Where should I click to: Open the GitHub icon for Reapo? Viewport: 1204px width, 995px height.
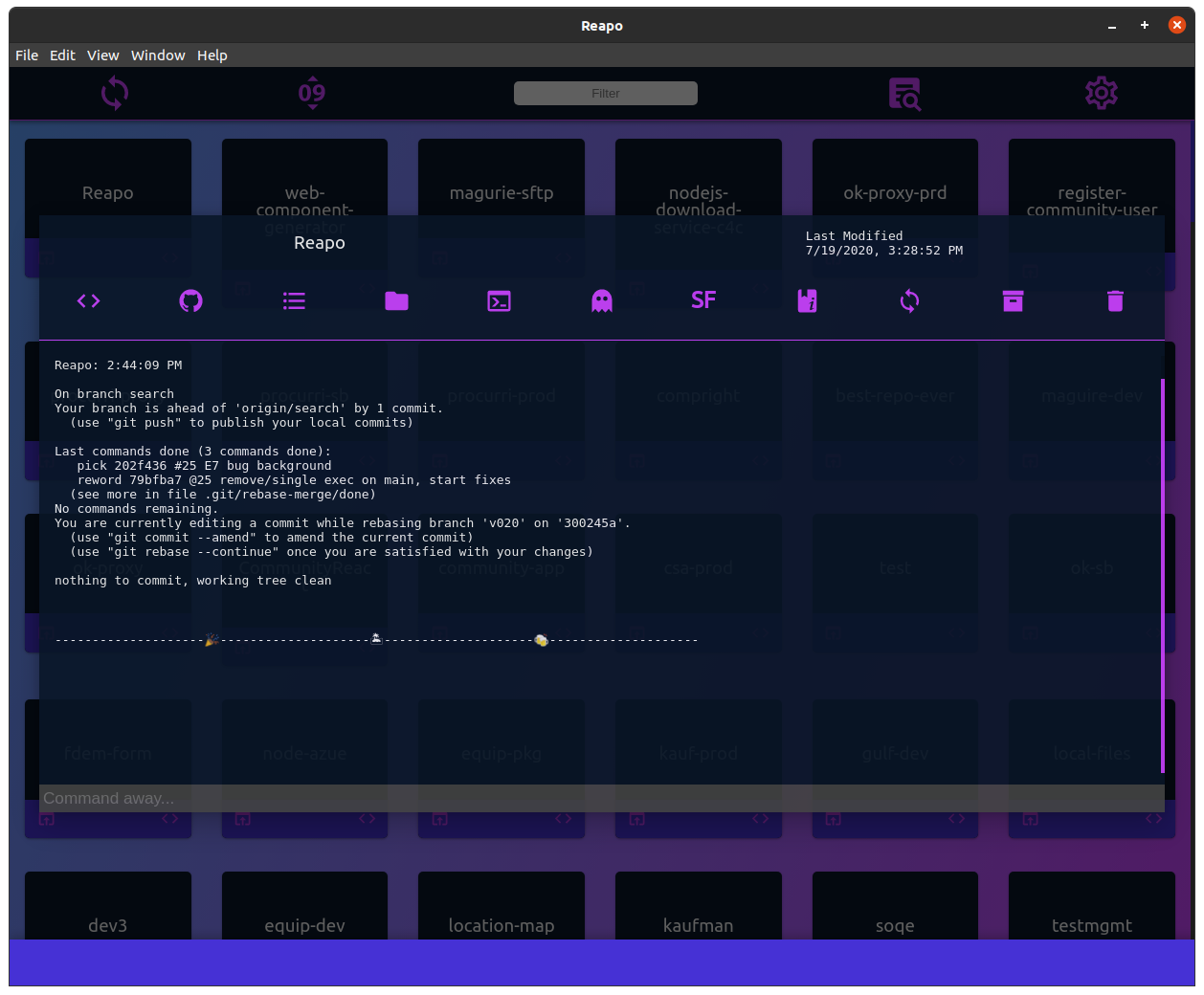(191, 301)
